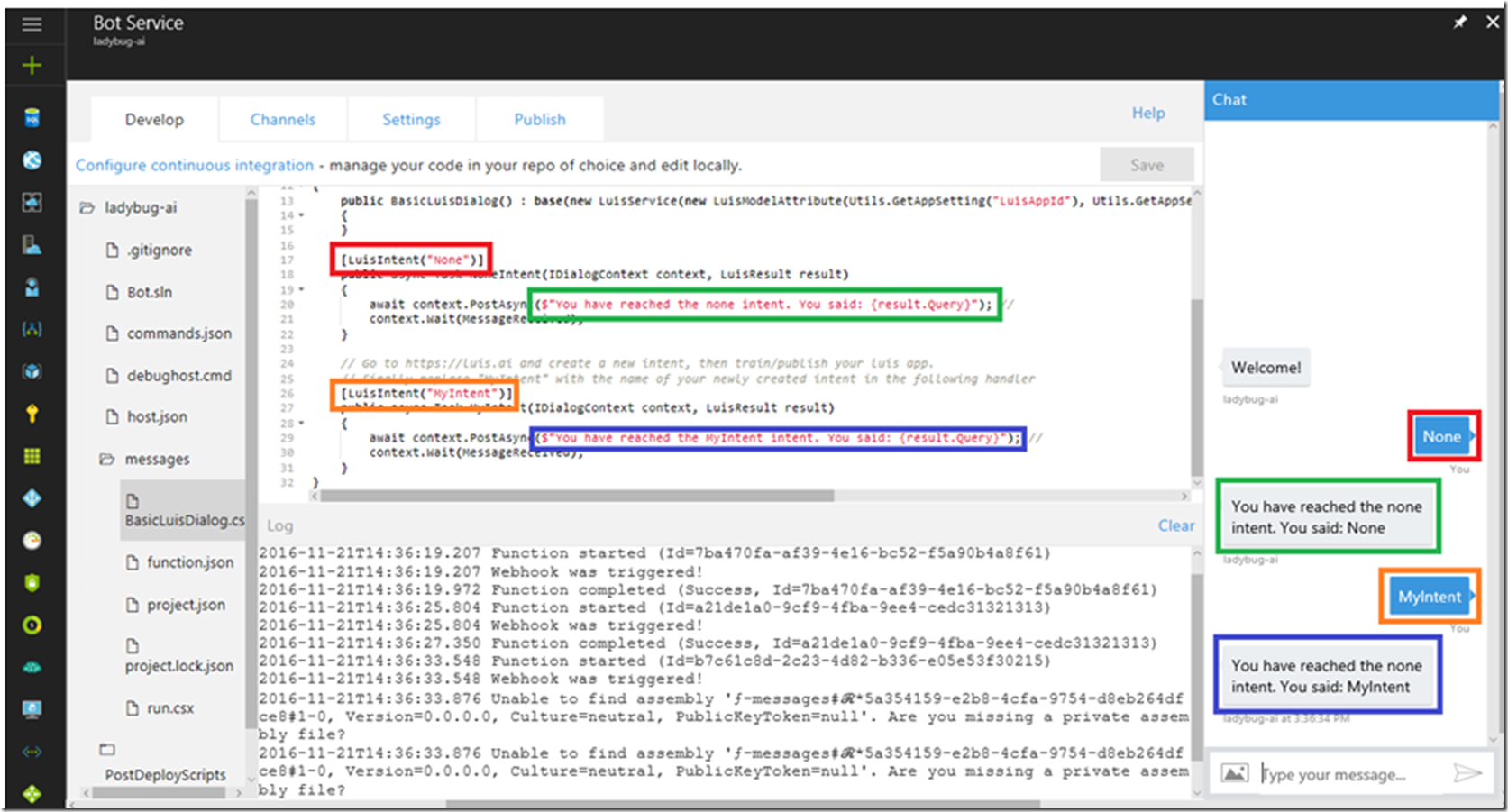Image resolution: width=1508 pixels, height=812 pixels.
Task: Collapse the ladybug-ai root folder
Action: tap(87, 207)
